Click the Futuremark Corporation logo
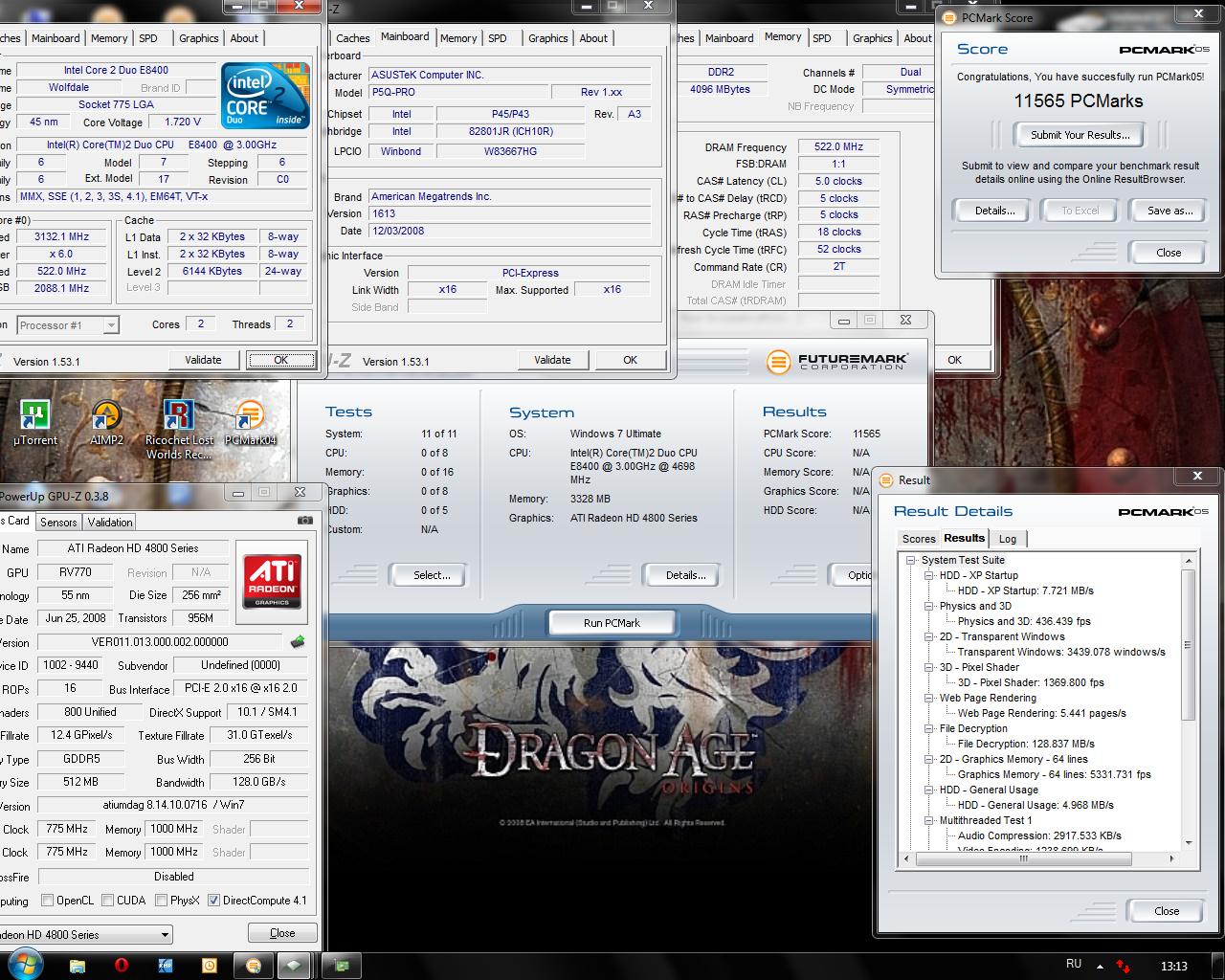The image size is (1225, 980). [839, 361]
